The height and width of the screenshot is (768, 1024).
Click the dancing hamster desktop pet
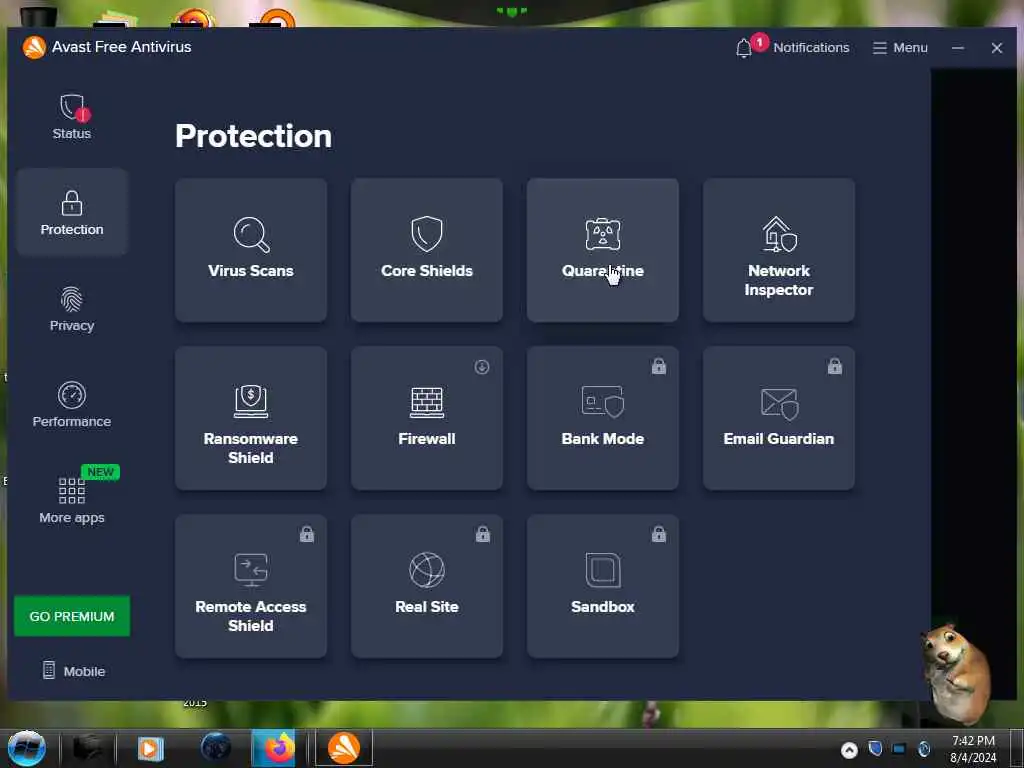tap(955, 673)
